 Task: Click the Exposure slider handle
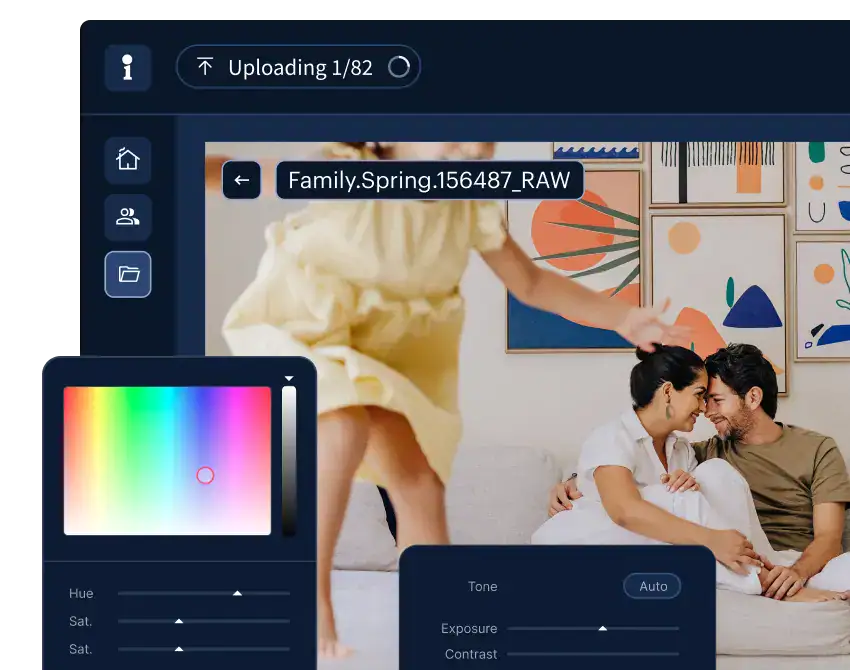pyautogui.click(x=602, y=628)
